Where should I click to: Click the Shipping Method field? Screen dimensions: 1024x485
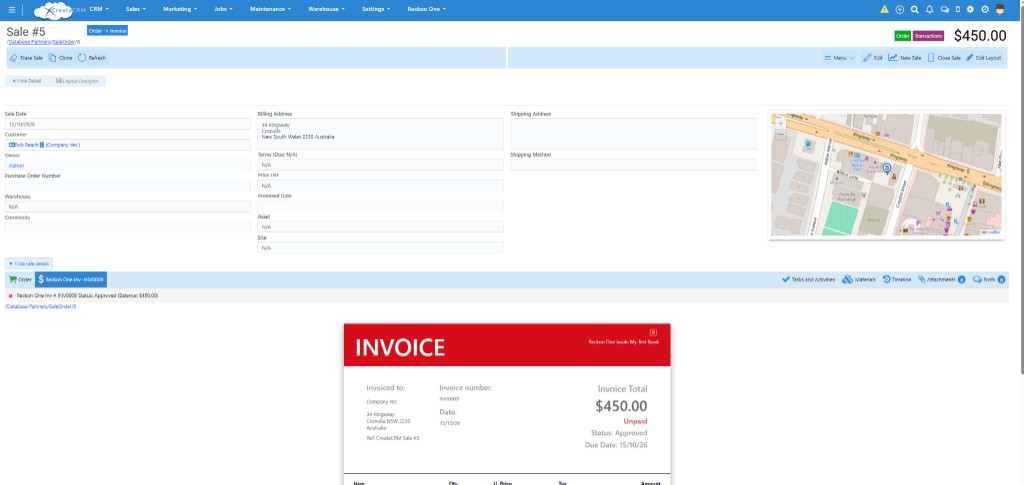(633, 165)
